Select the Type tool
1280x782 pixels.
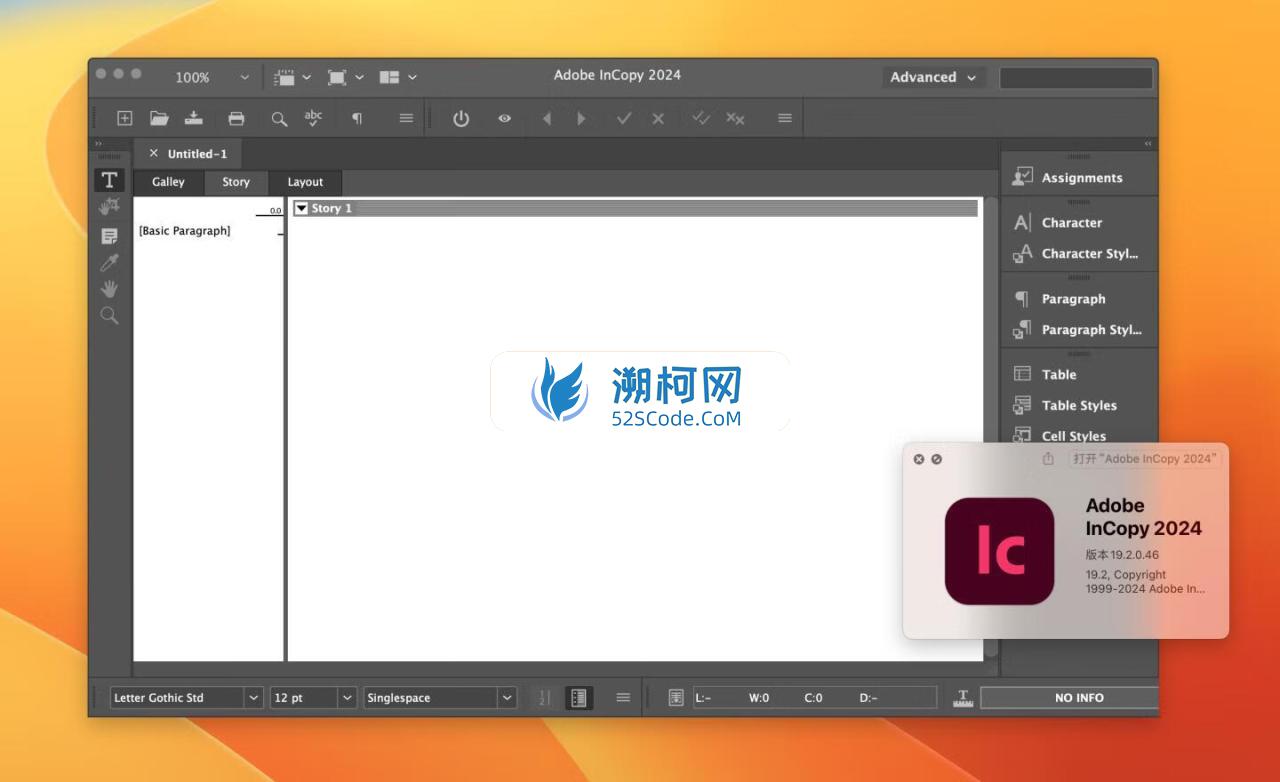[x=109, y=180]
